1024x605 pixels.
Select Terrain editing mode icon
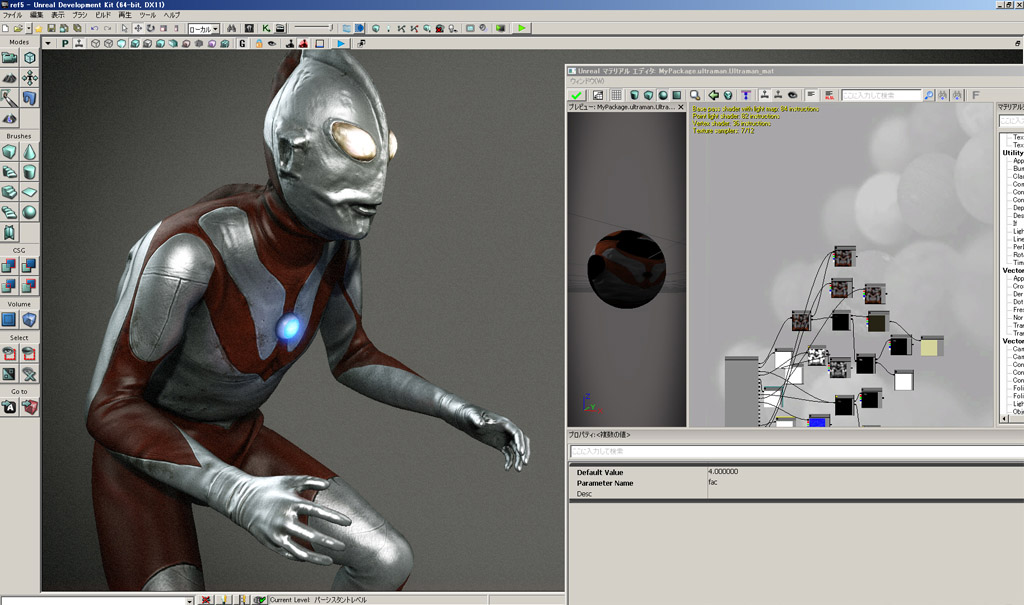[x=9, y=78]
